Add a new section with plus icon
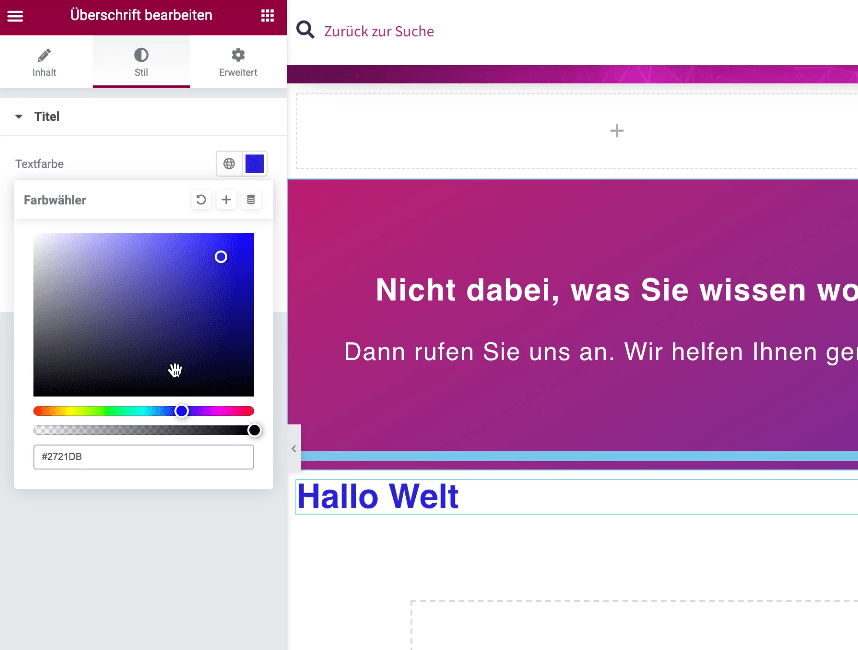The width and height of the screenshot is (858, 650). click(x=617, y=131)
